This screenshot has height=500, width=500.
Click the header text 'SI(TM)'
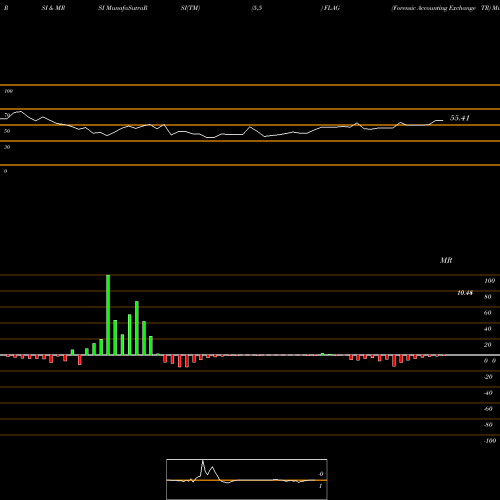pyautogui.click(x=190, y=8)
